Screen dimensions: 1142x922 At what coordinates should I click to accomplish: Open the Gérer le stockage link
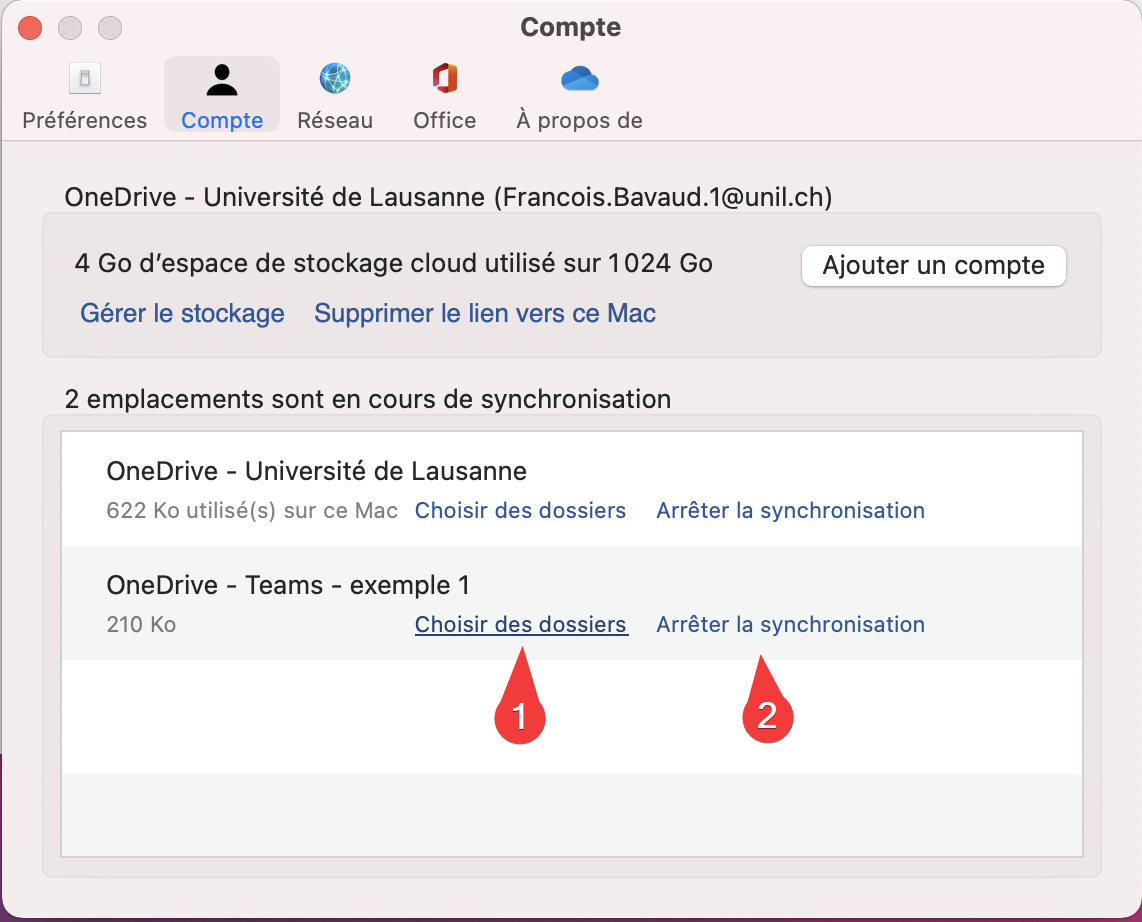[182, 314]
